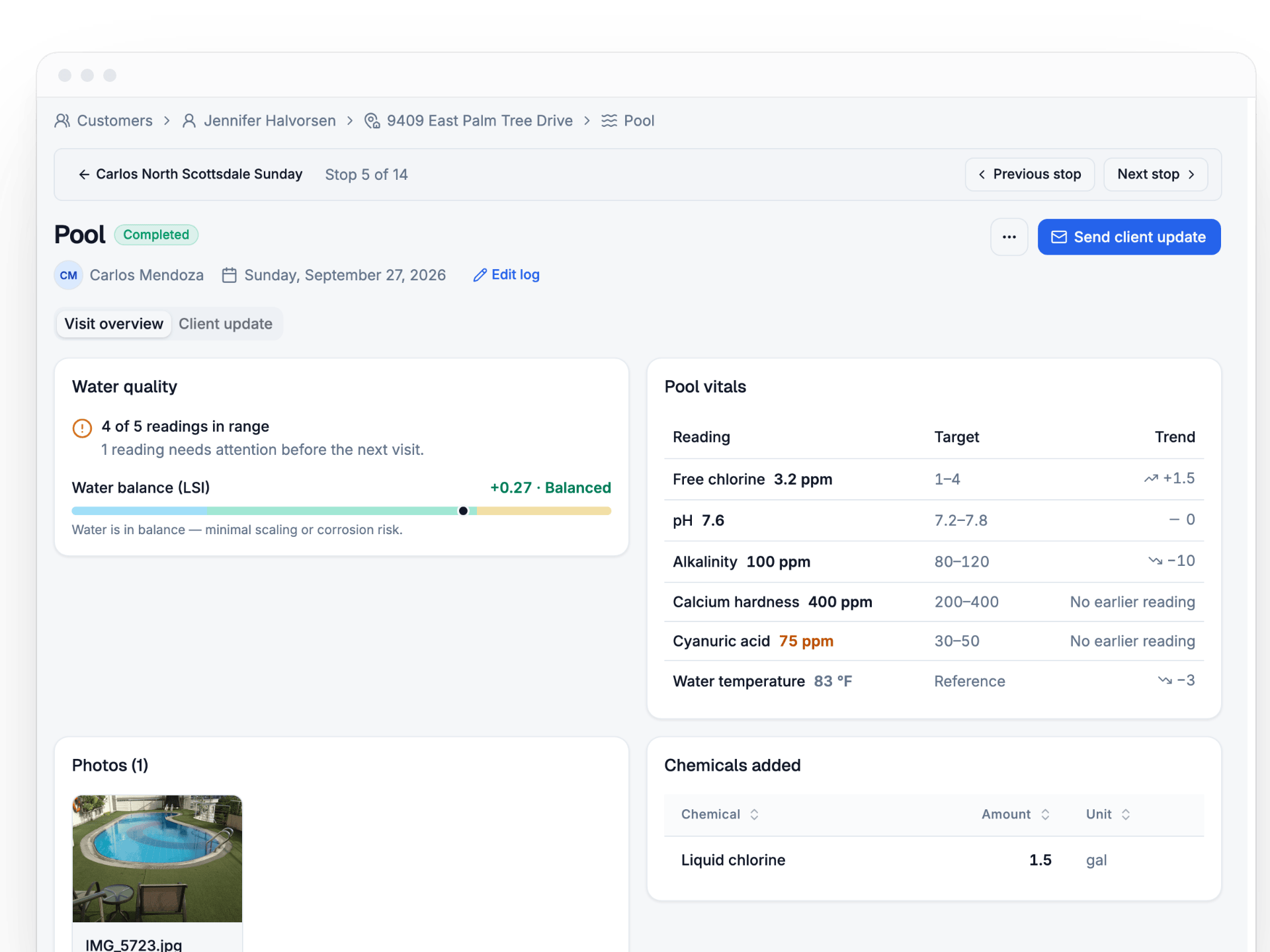The height and width of the screenshot is (952, 1270).
Task: Click the Send client update button
Action: (1128, 237)
